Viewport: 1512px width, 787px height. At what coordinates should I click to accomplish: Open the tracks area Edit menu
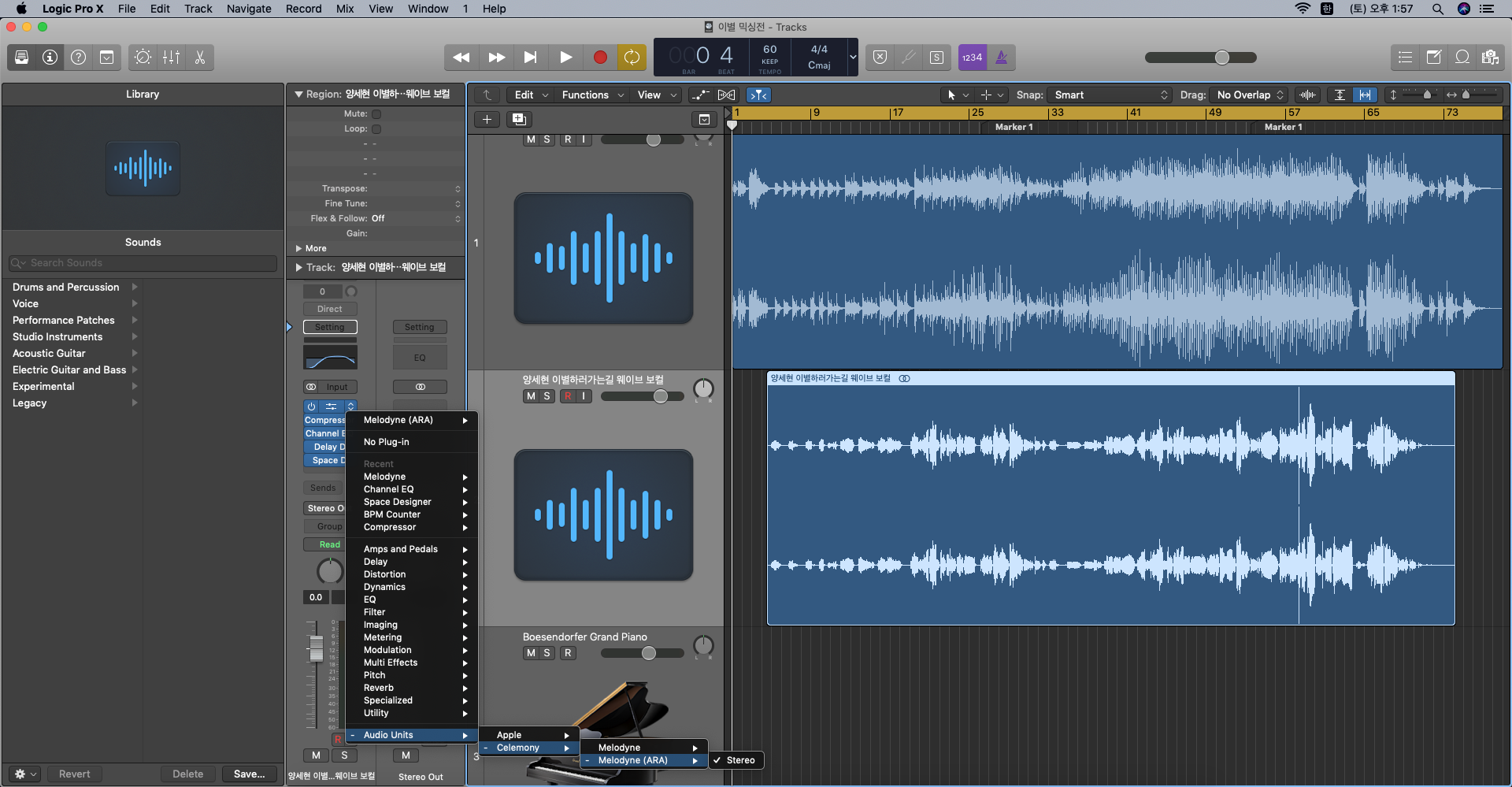(x=531, y=95)
